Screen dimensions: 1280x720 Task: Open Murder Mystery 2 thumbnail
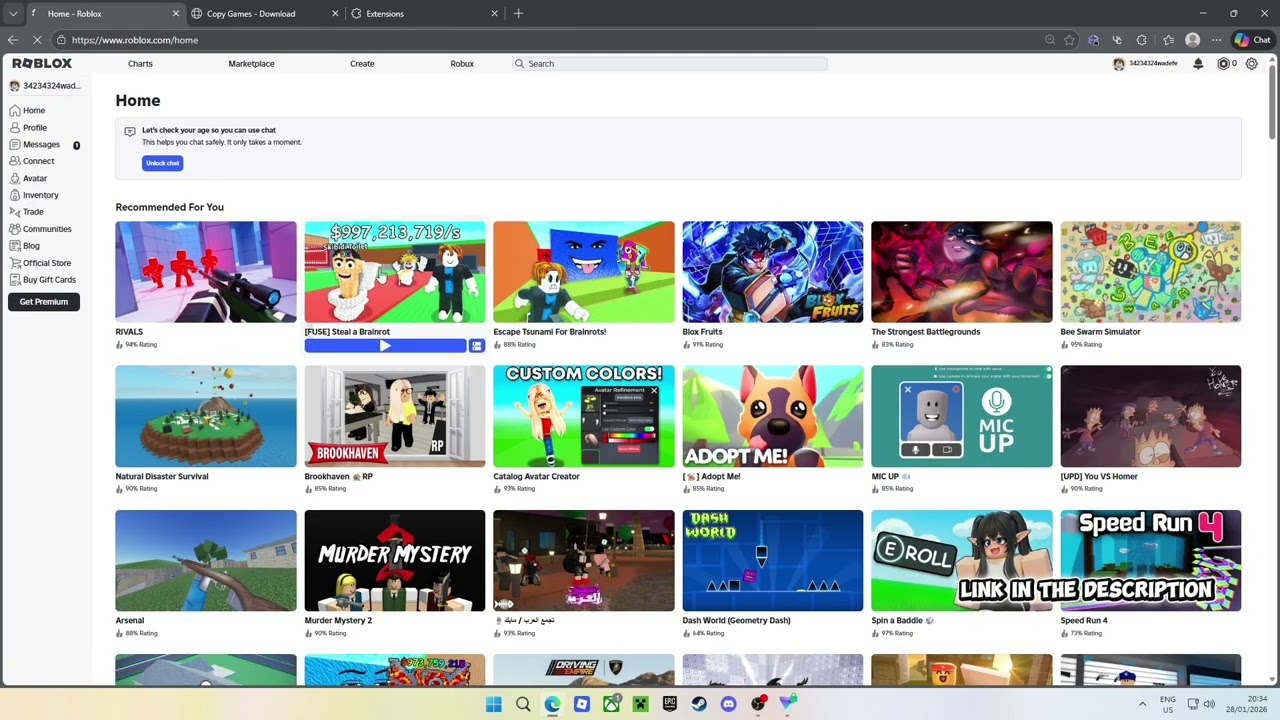395,561
